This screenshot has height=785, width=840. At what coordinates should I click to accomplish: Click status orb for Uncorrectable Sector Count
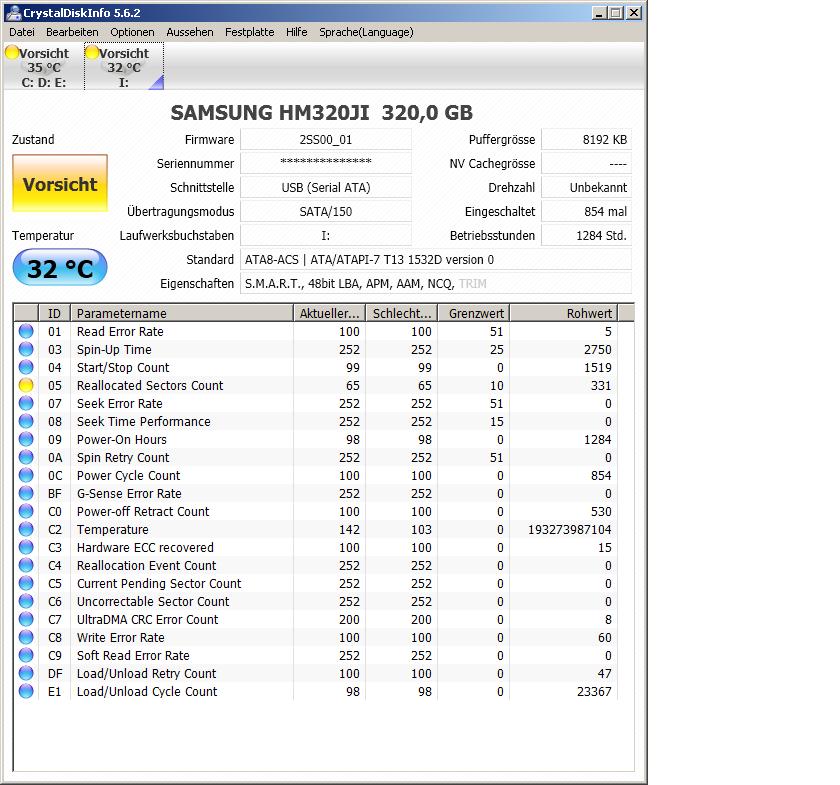[26, 601]
